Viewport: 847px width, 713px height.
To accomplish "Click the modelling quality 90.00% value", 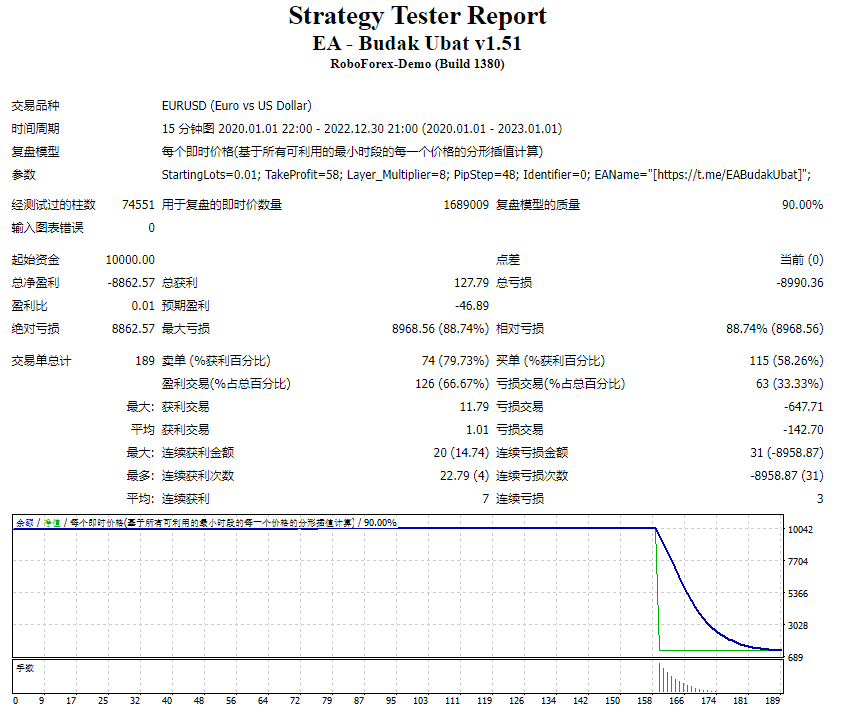I will click(x=802, y=205).
